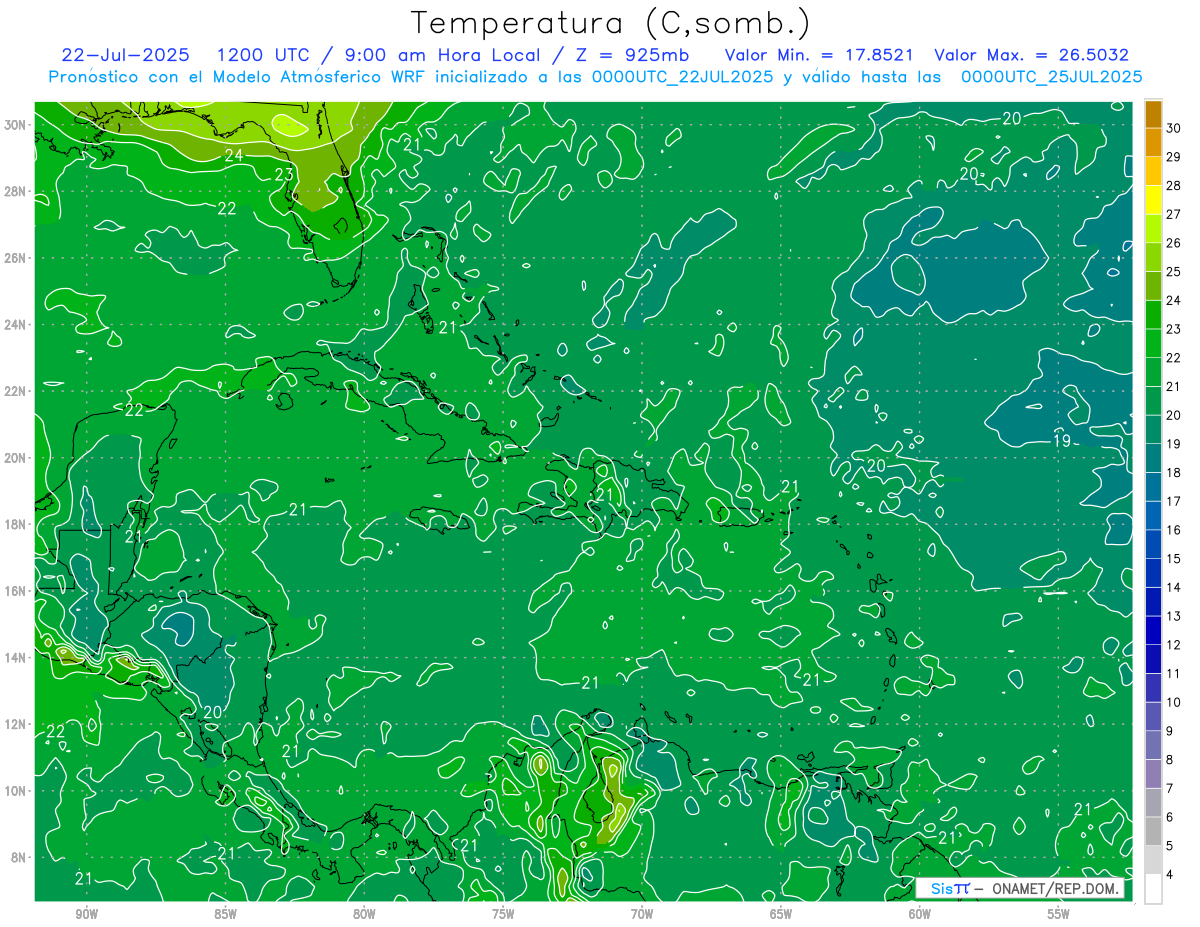Click latitude axis label '30N'
The width and height of the screenshot is (1200, 927).
(15, 125)
